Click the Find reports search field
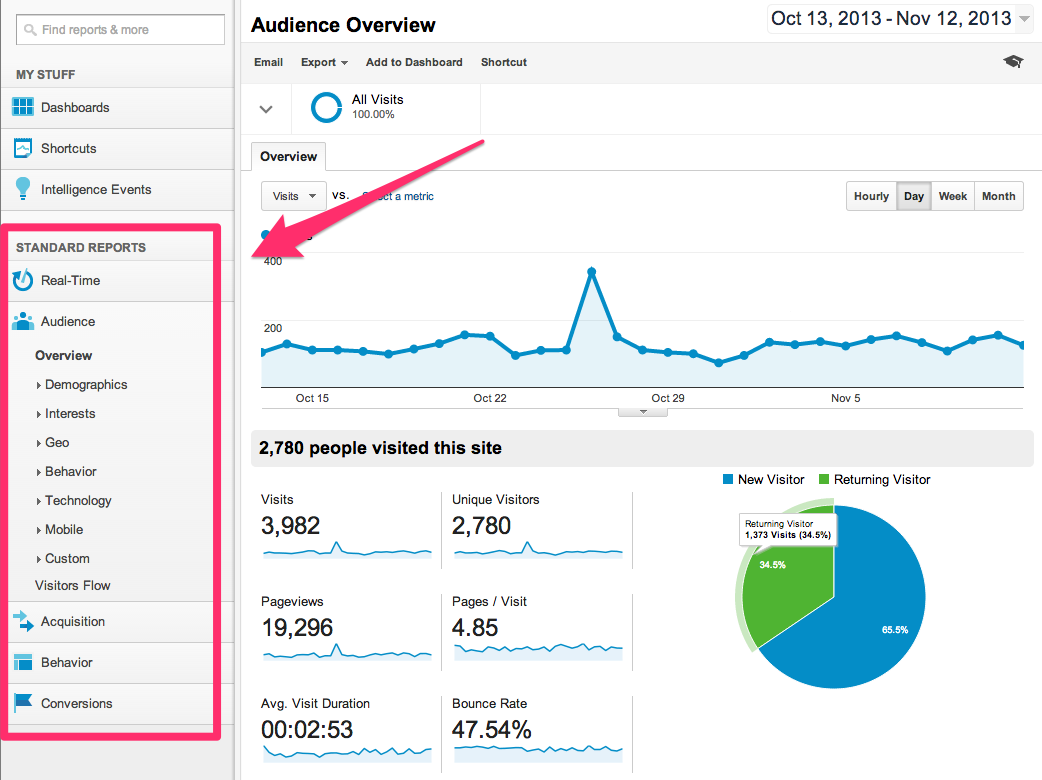The width and height of the screenshot is (1042, 780). tap(120, 30)
